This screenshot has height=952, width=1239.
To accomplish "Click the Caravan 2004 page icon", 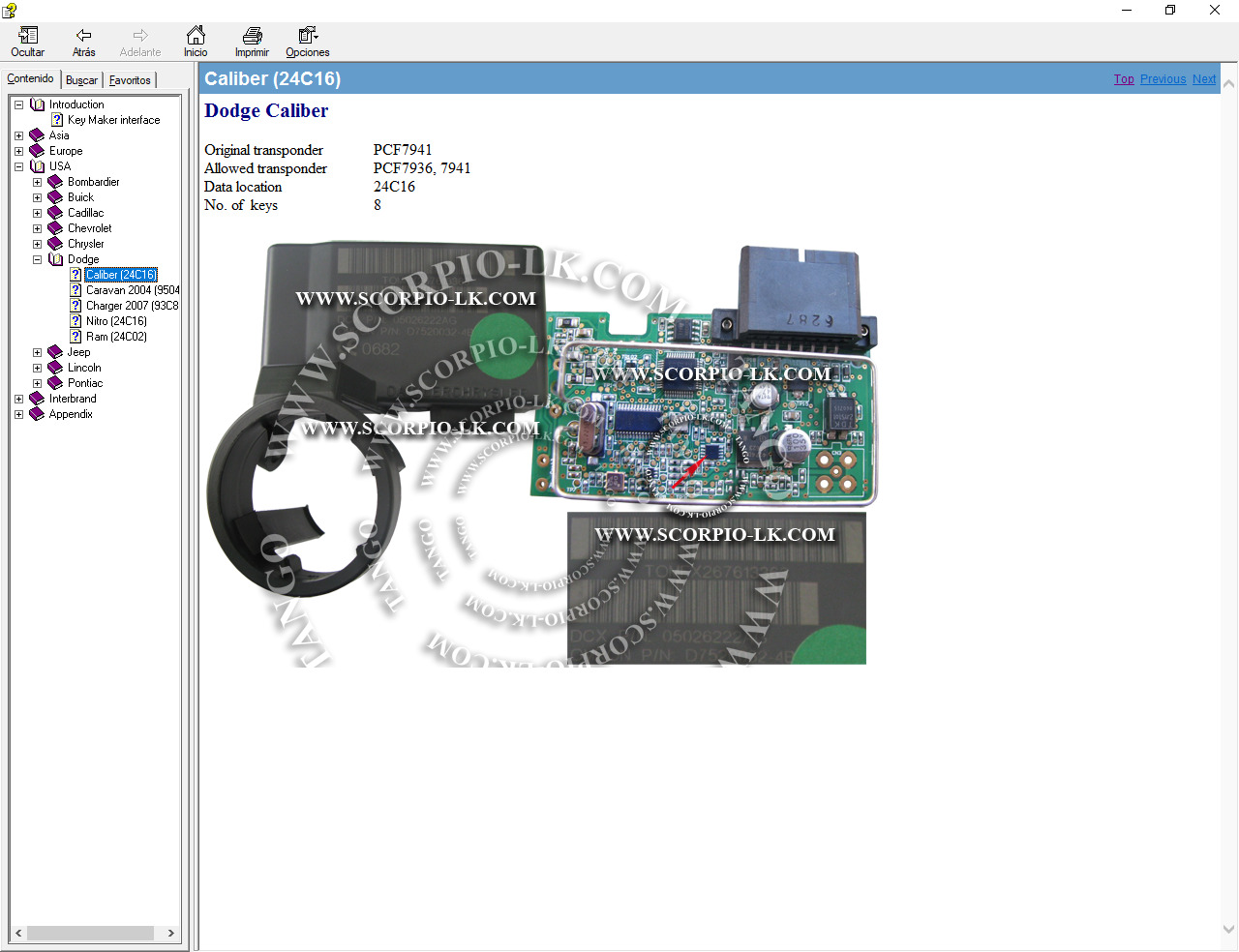I will (x=76, y=290).
